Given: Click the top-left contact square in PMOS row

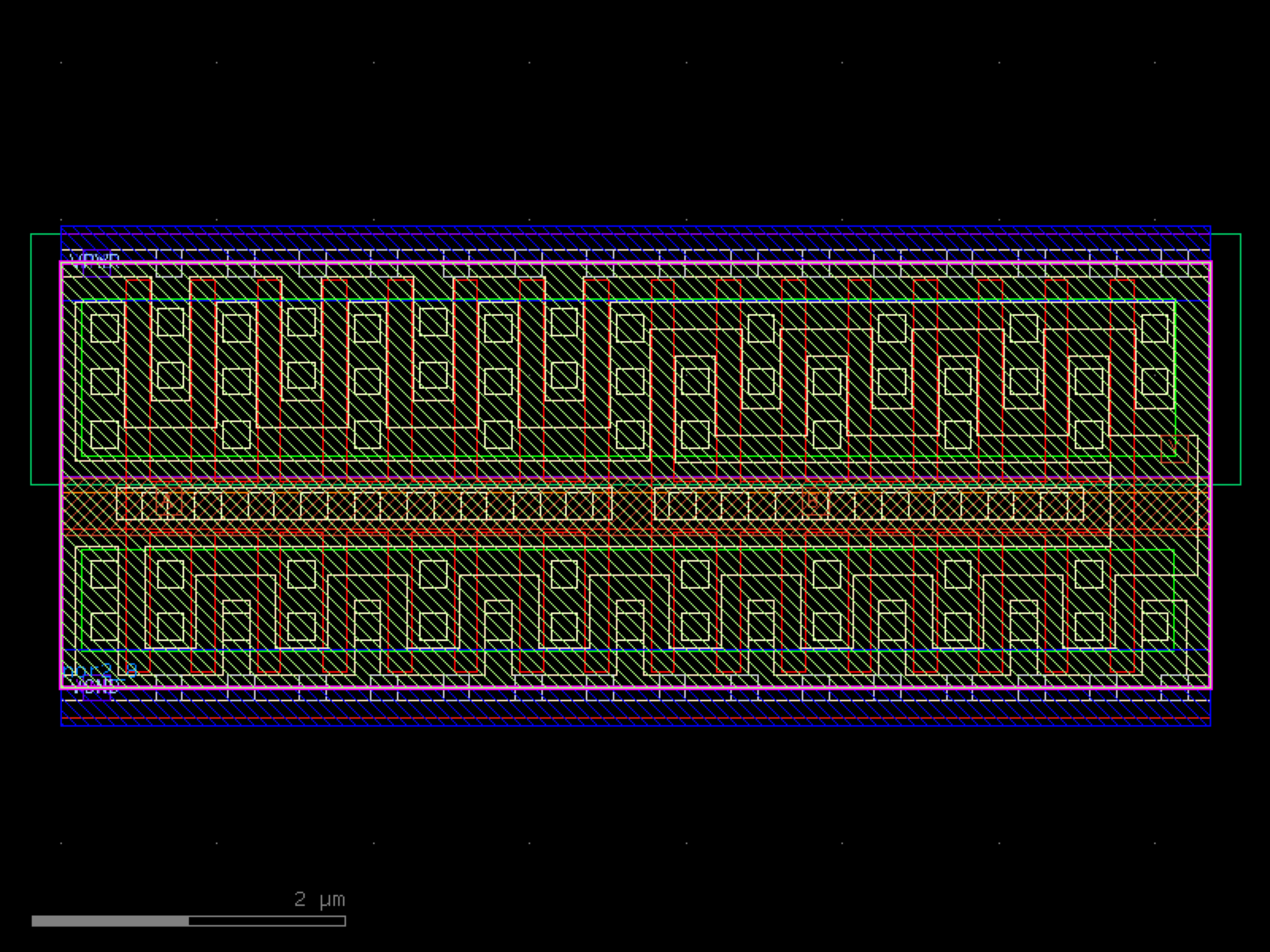Looking at the screenshot, I should [105, 329].
